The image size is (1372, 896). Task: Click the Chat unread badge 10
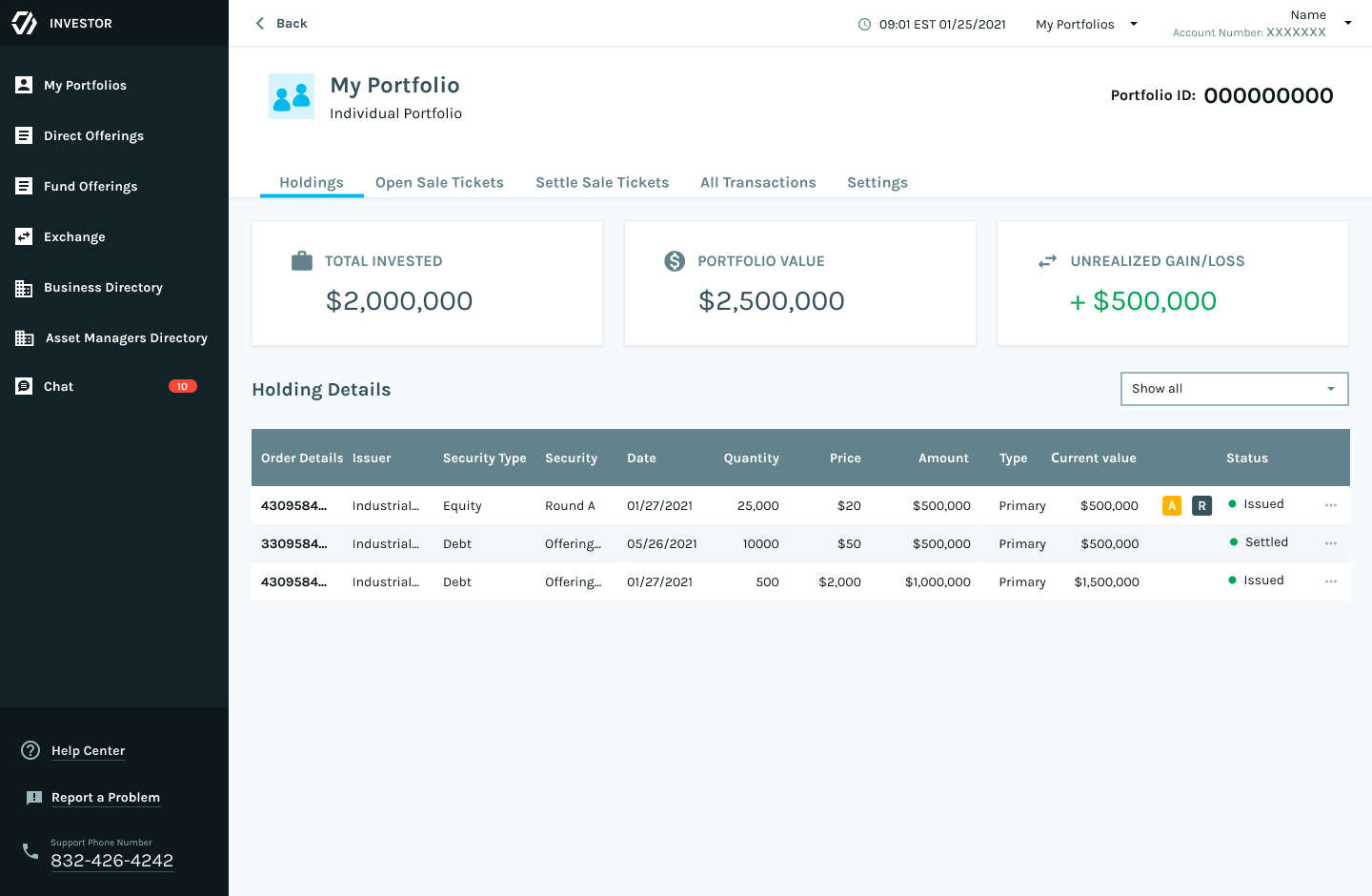coord(183,386)
